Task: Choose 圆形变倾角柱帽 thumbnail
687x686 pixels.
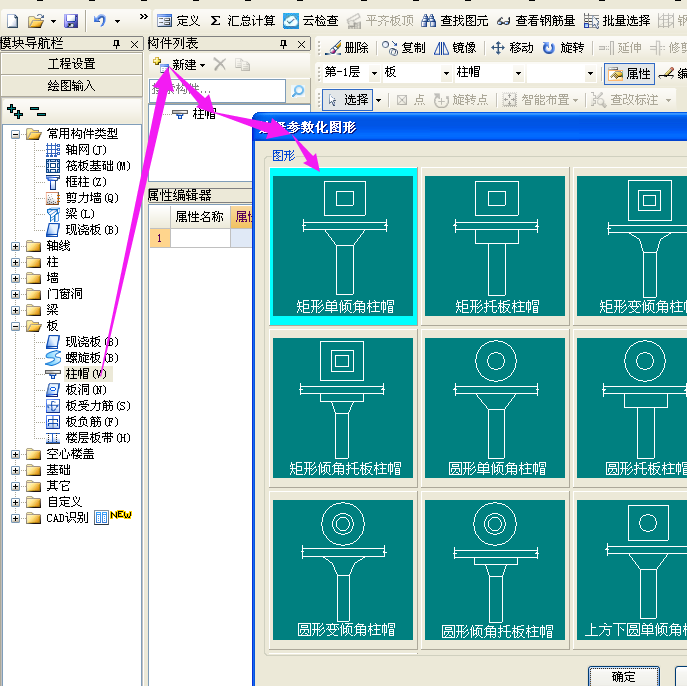Action: [343, 570]
